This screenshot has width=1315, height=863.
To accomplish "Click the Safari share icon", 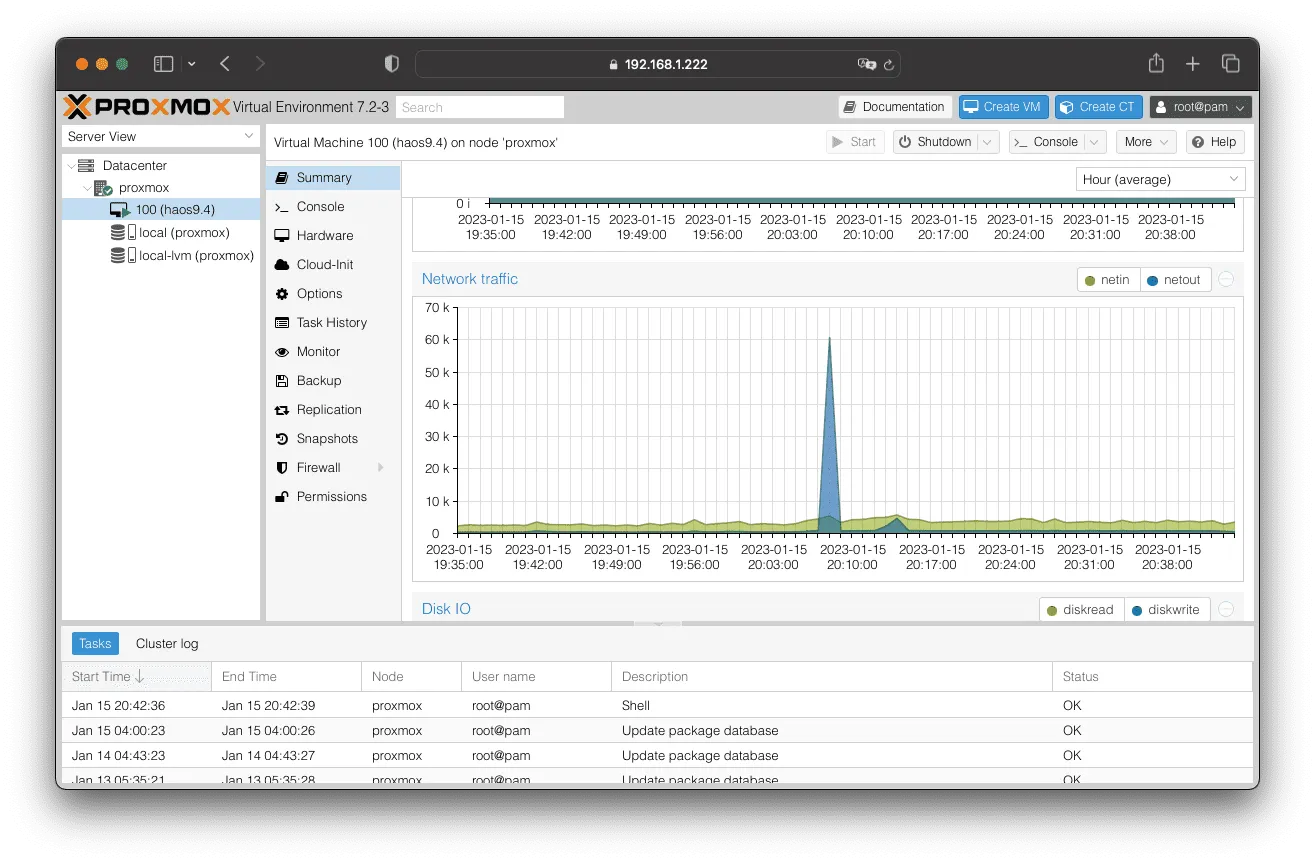I will point(1156,63).
